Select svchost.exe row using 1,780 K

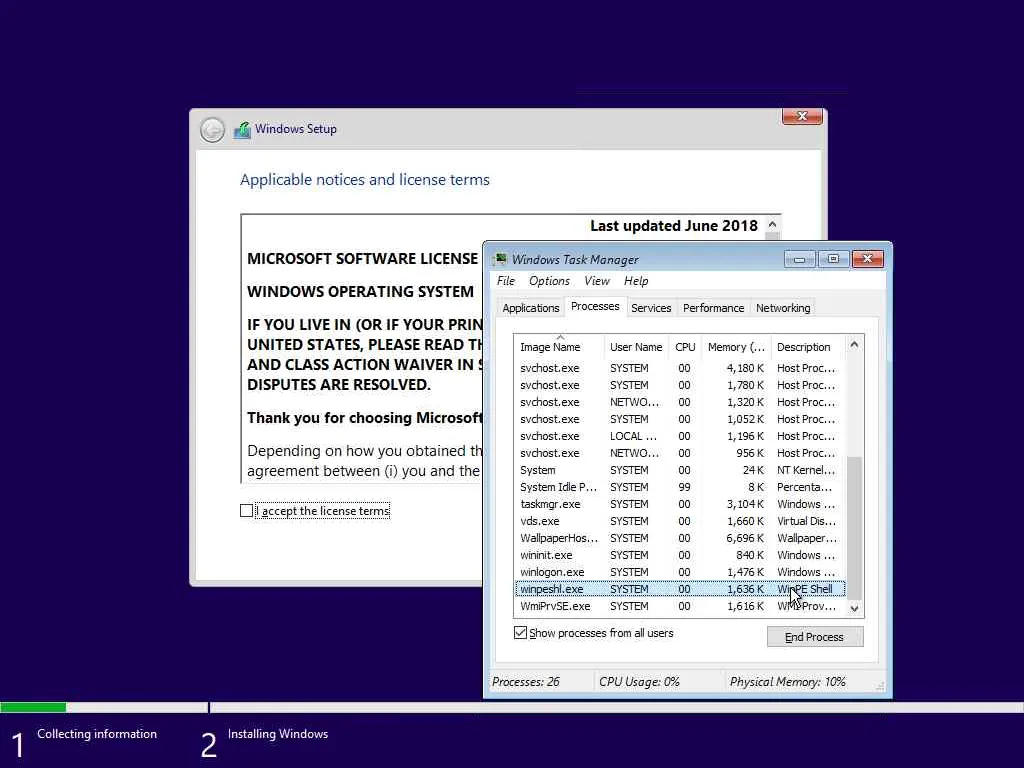tap(680, 385)
